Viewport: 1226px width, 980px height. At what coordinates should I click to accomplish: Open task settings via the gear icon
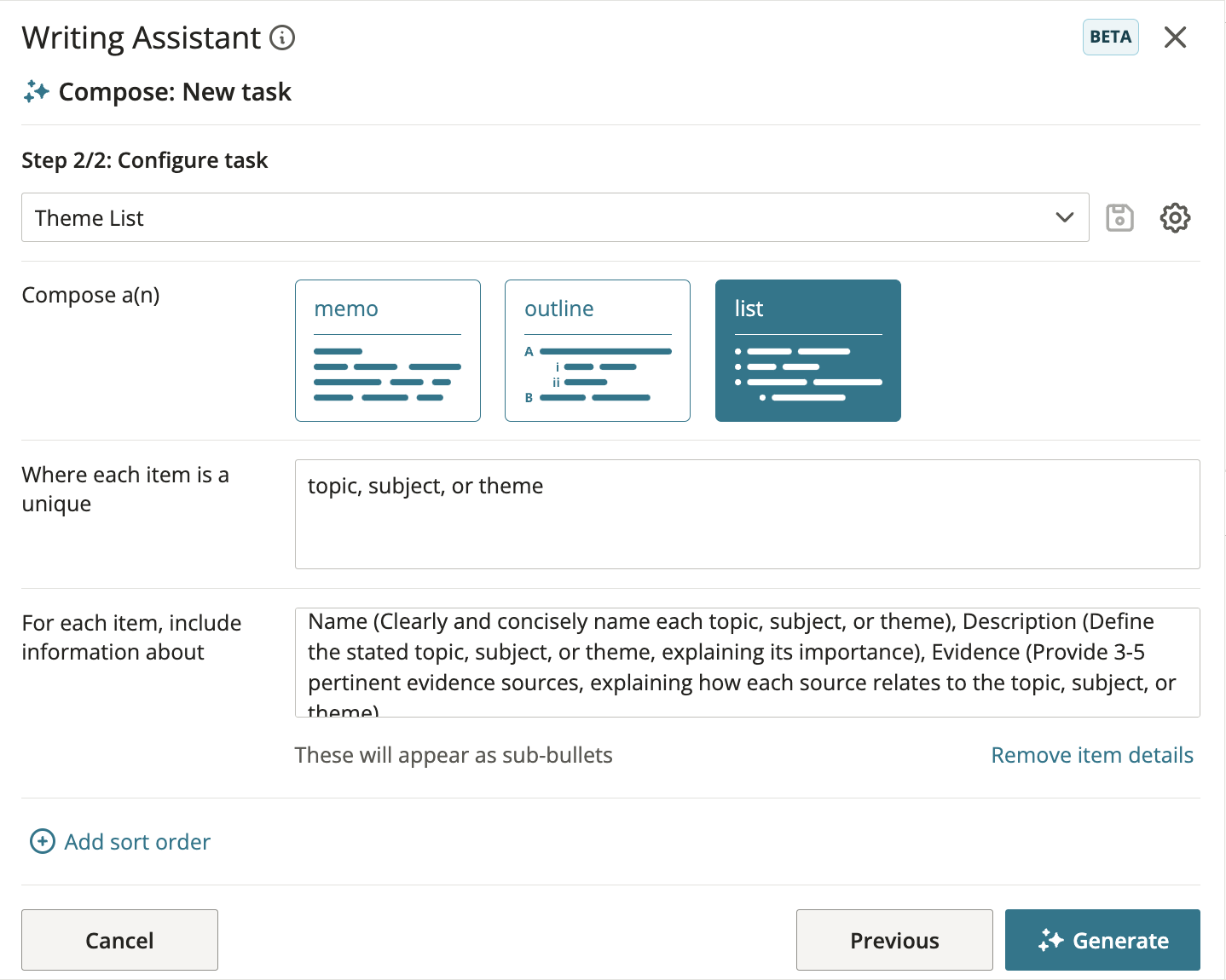click(1175, 218)
